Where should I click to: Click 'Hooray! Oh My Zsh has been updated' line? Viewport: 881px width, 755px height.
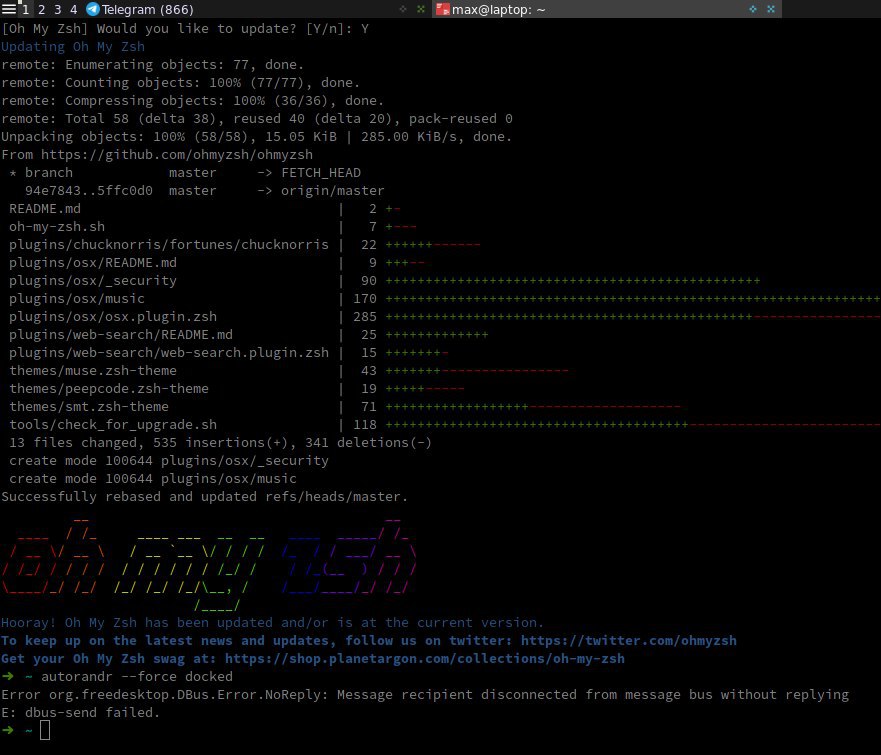click(273, 622)
